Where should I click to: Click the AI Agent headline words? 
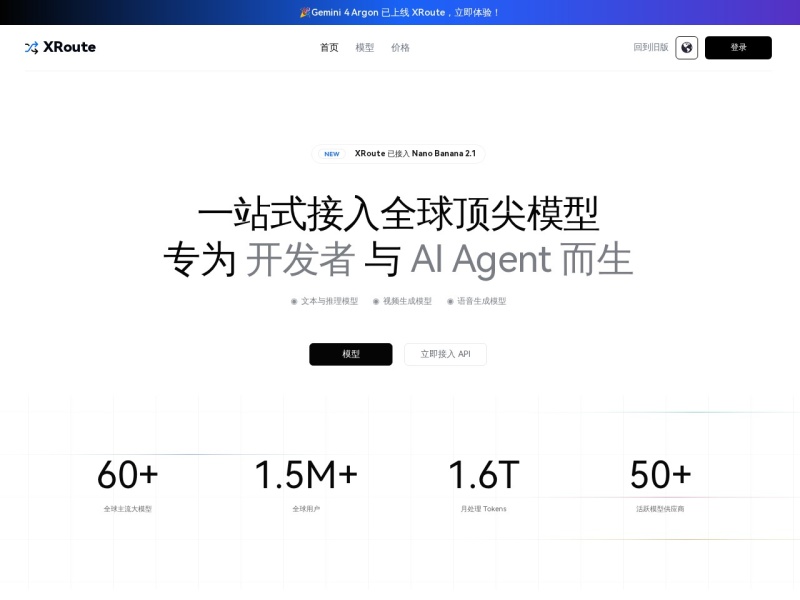pyautogui.click(x=481, y=259)
